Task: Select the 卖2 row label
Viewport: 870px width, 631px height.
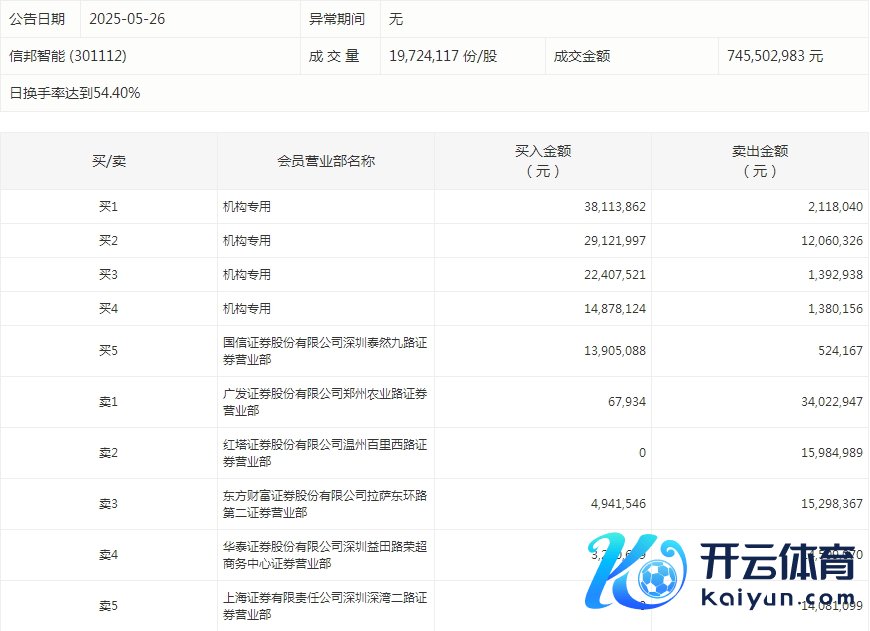Action: coord(108,453)
